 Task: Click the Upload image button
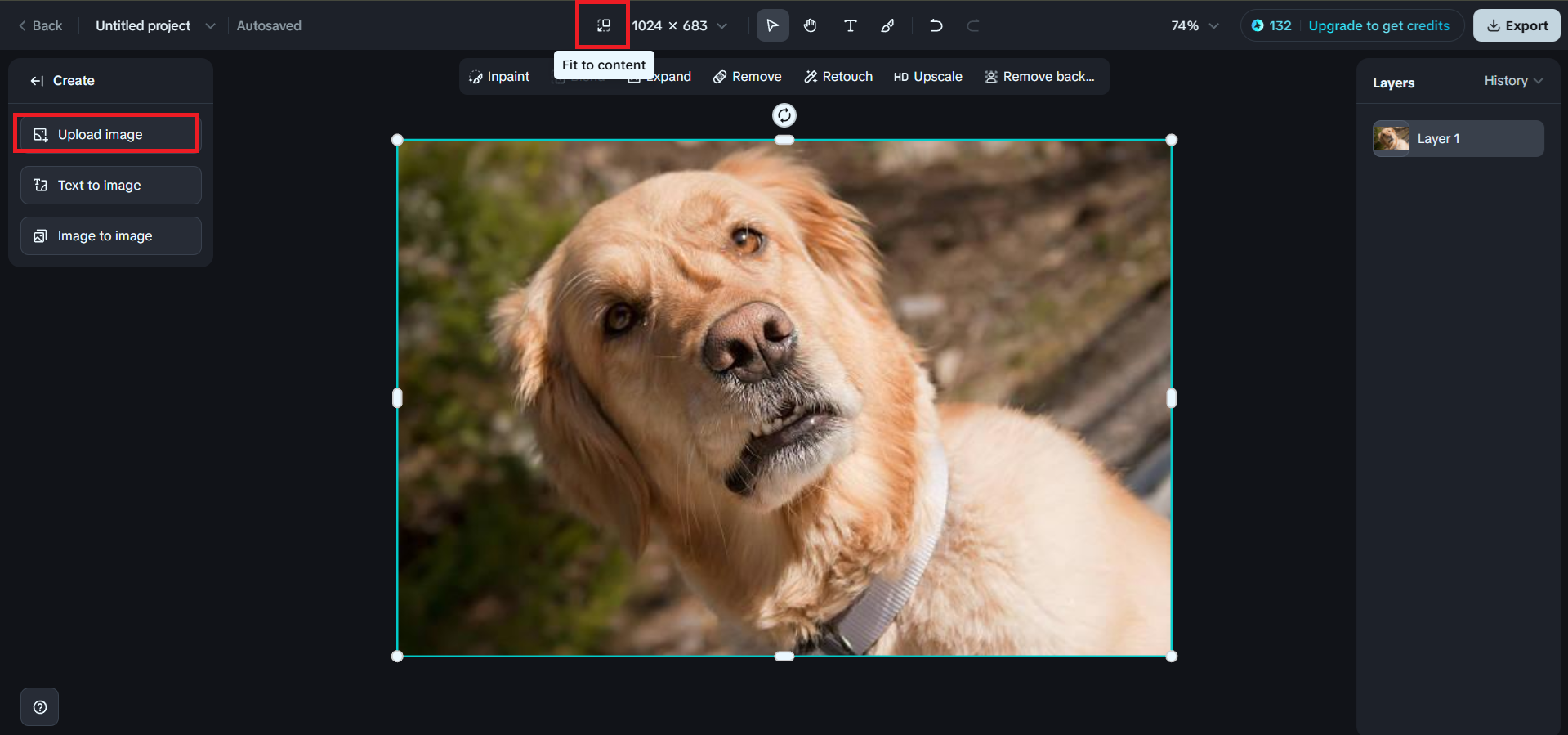tap(107, 134)
